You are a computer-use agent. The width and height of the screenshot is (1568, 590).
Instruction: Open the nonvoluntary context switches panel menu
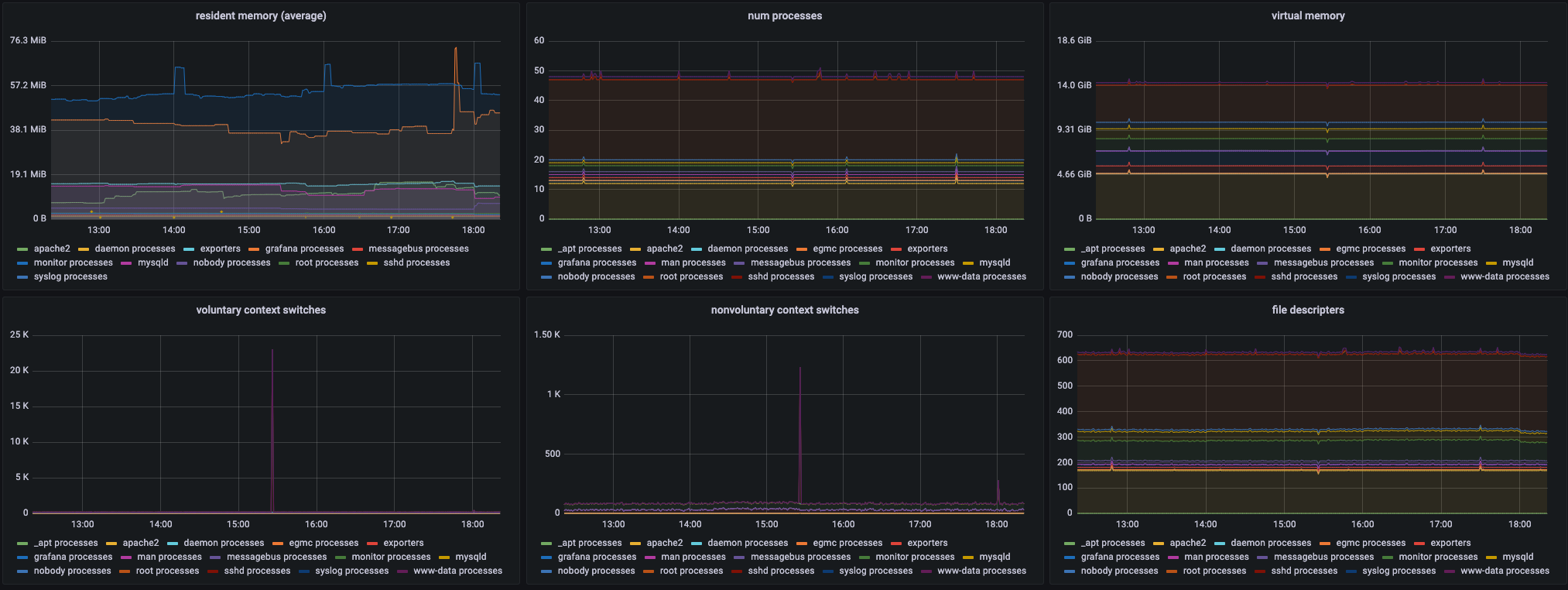pos(785,310)
